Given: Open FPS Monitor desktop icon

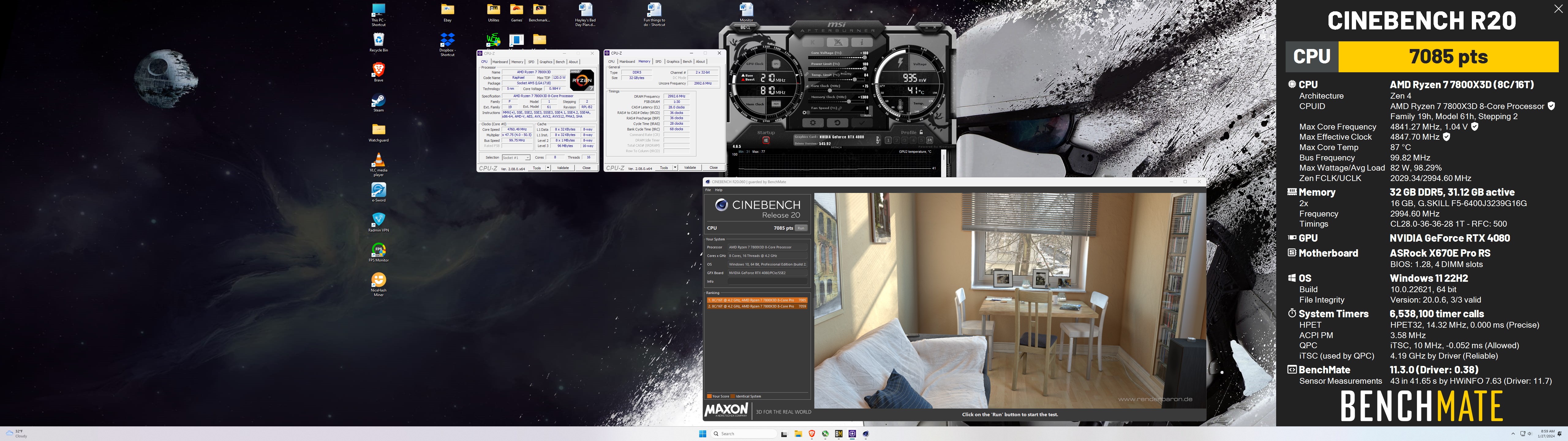Looking at the screenshot, I should (379, 252).
